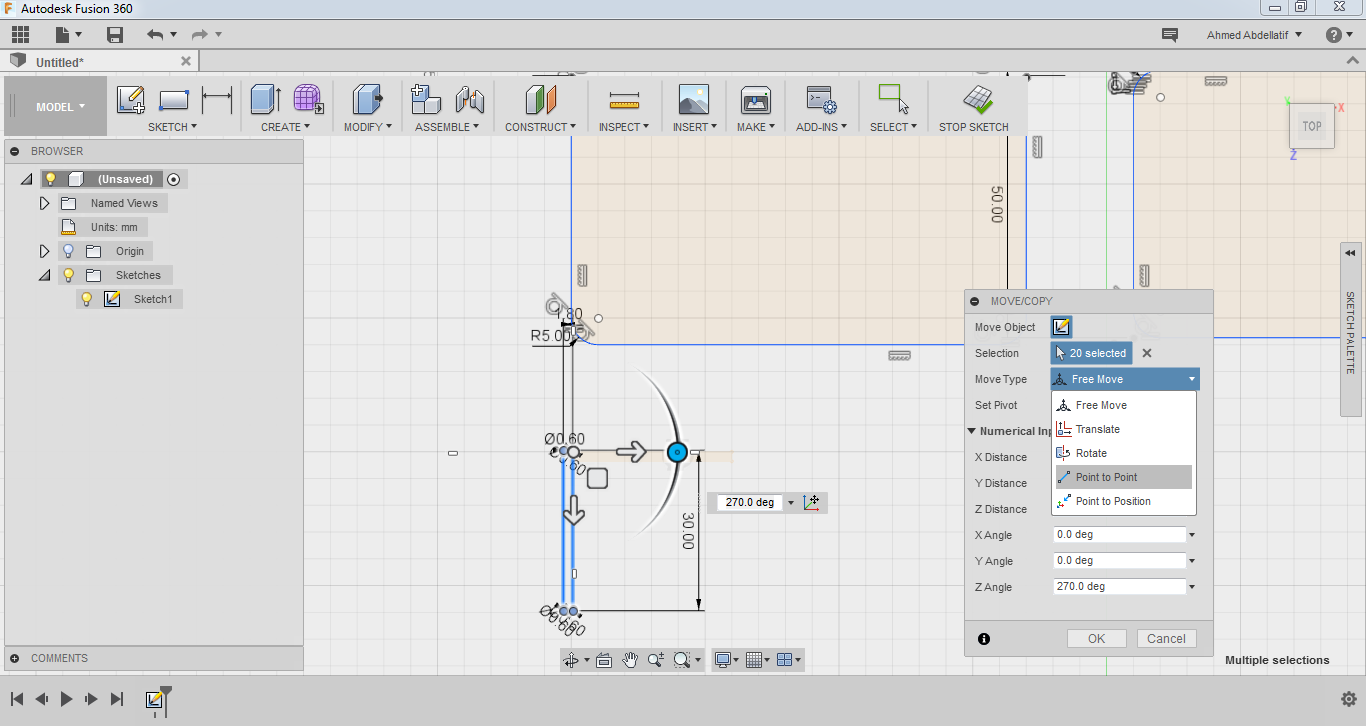This screenshot has width=1366, height=726.
Task: Click the Save icon in the title bar
Action: click(x=115, y=35)
